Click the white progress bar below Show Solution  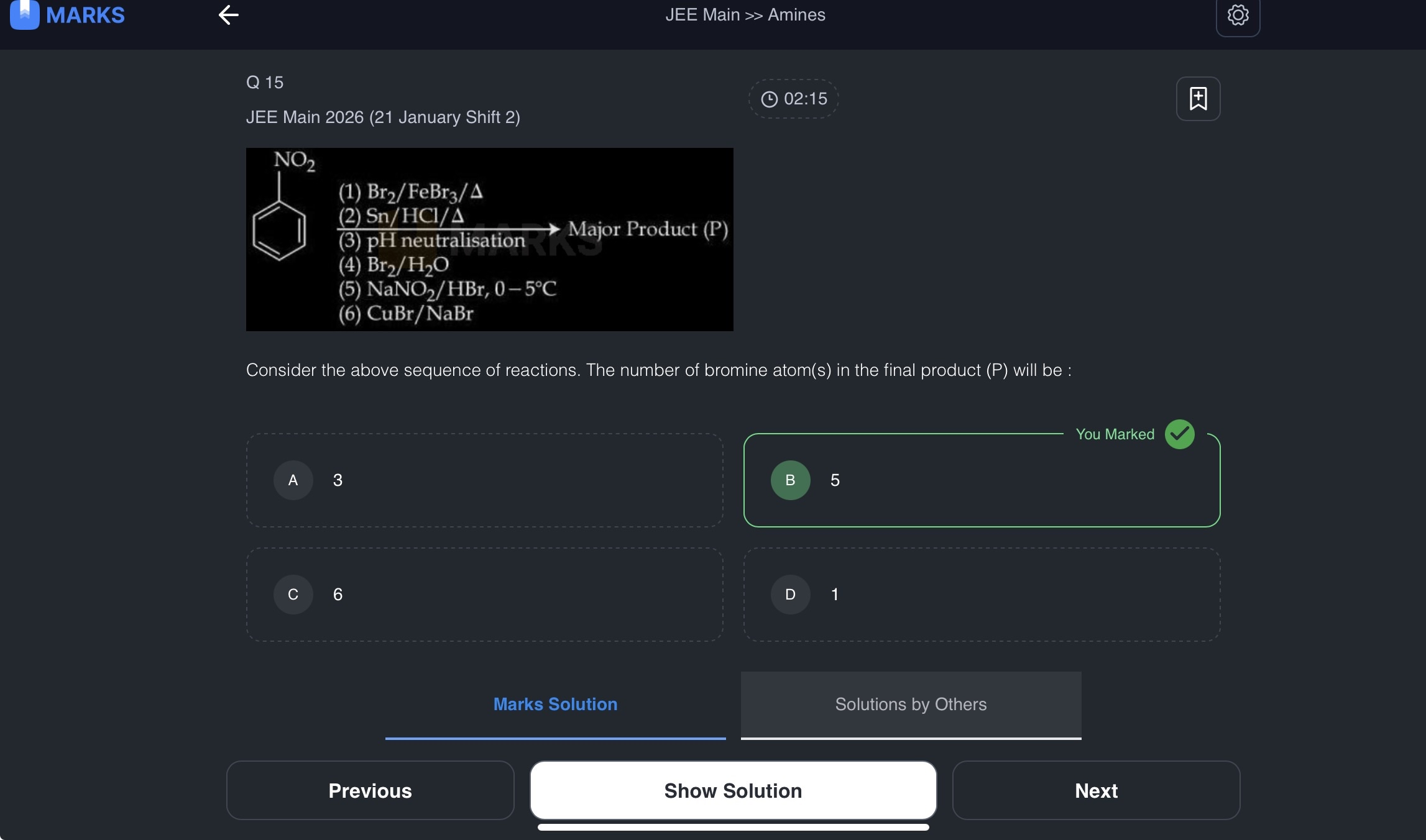(733, 827)
